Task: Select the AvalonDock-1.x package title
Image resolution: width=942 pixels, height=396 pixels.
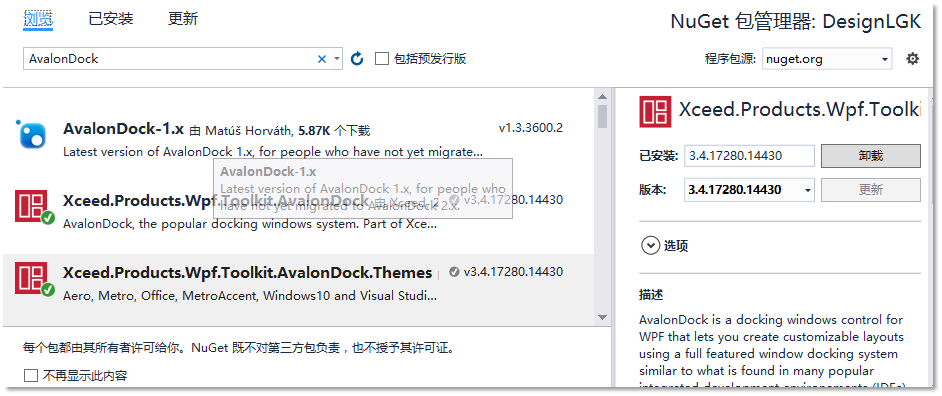Action: pos(123,129)
